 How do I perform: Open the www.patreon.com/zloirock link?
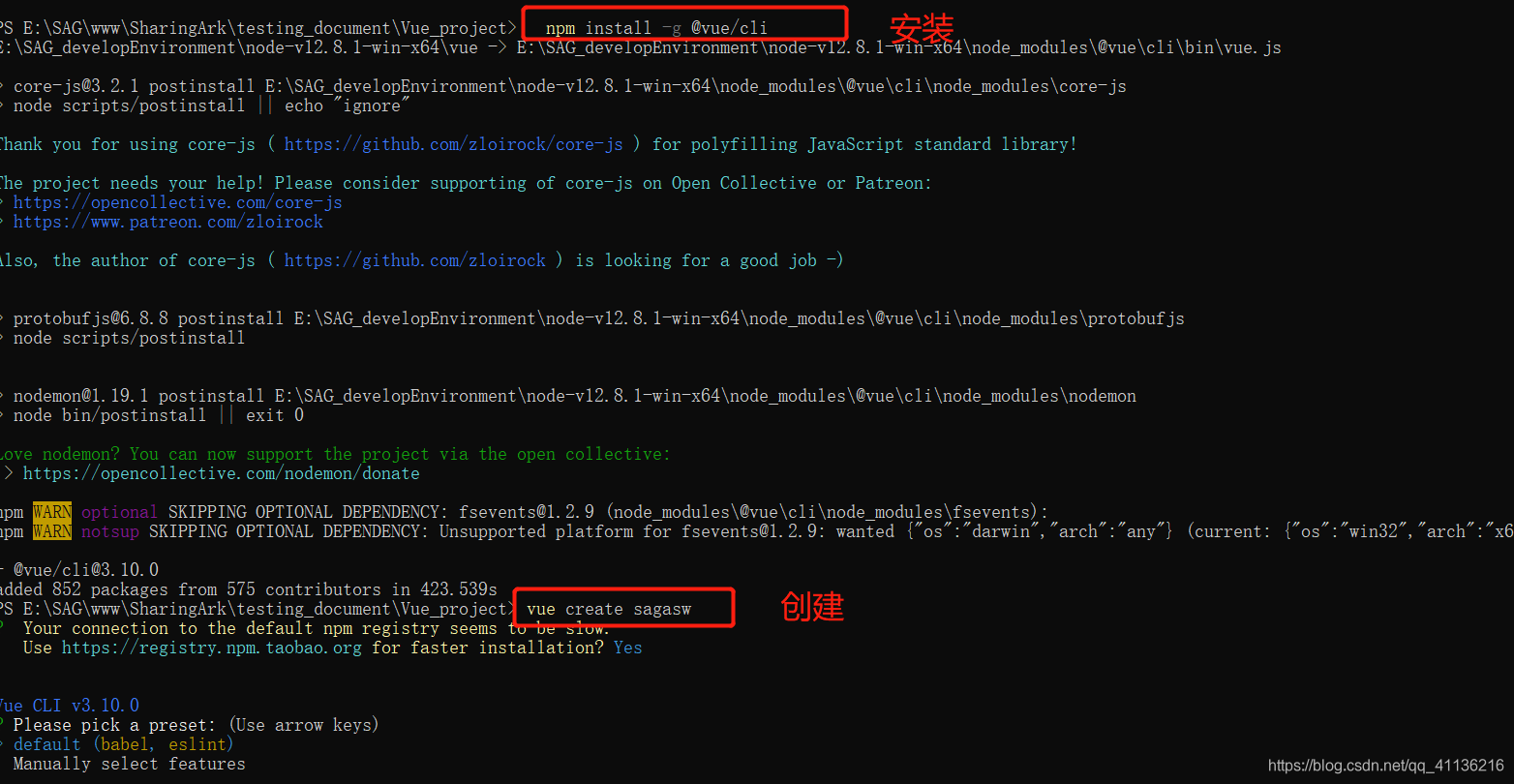[x=168, y=222]
